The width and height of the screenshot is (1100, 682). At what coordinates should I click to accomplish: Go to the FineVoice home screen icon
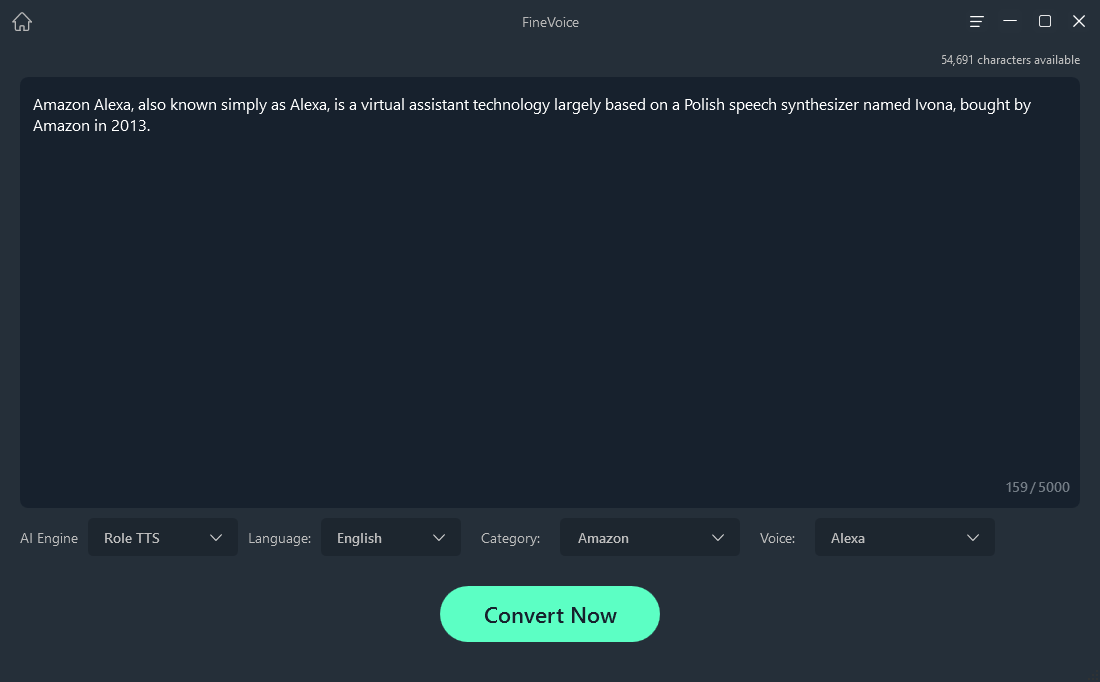click(x=22, y=22)
